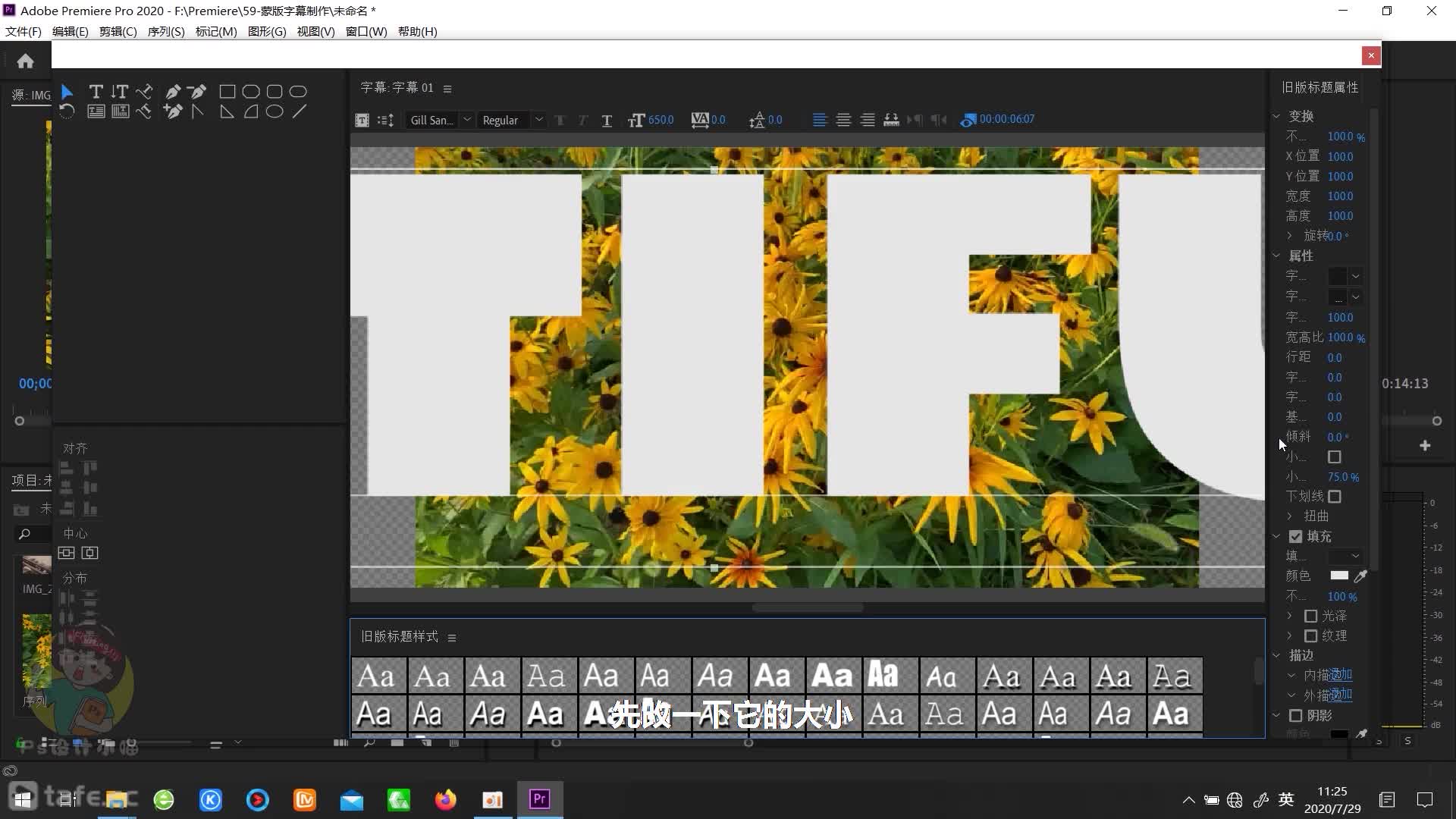Open the 窗口(W) menu
The width and height of the screenshot is (1456, 819).
366,32
